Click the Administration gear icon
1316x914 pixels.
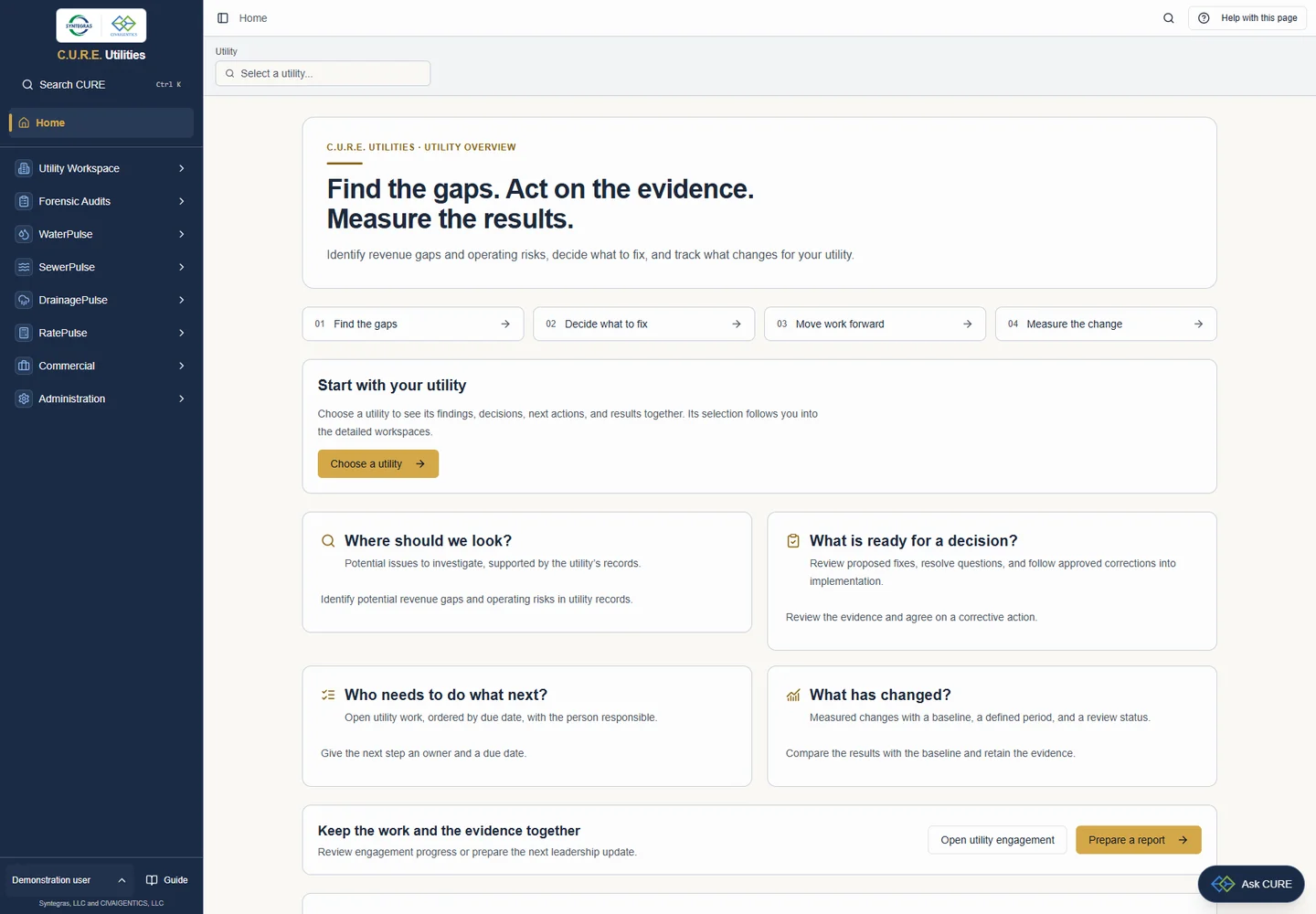tap(24, 399)
